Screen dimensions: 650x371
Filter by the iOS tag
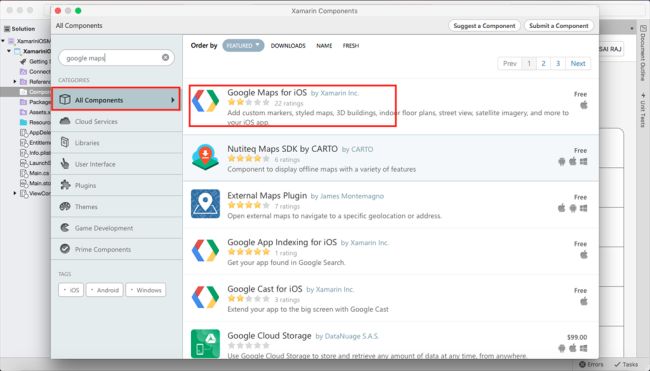coord(71,290)
